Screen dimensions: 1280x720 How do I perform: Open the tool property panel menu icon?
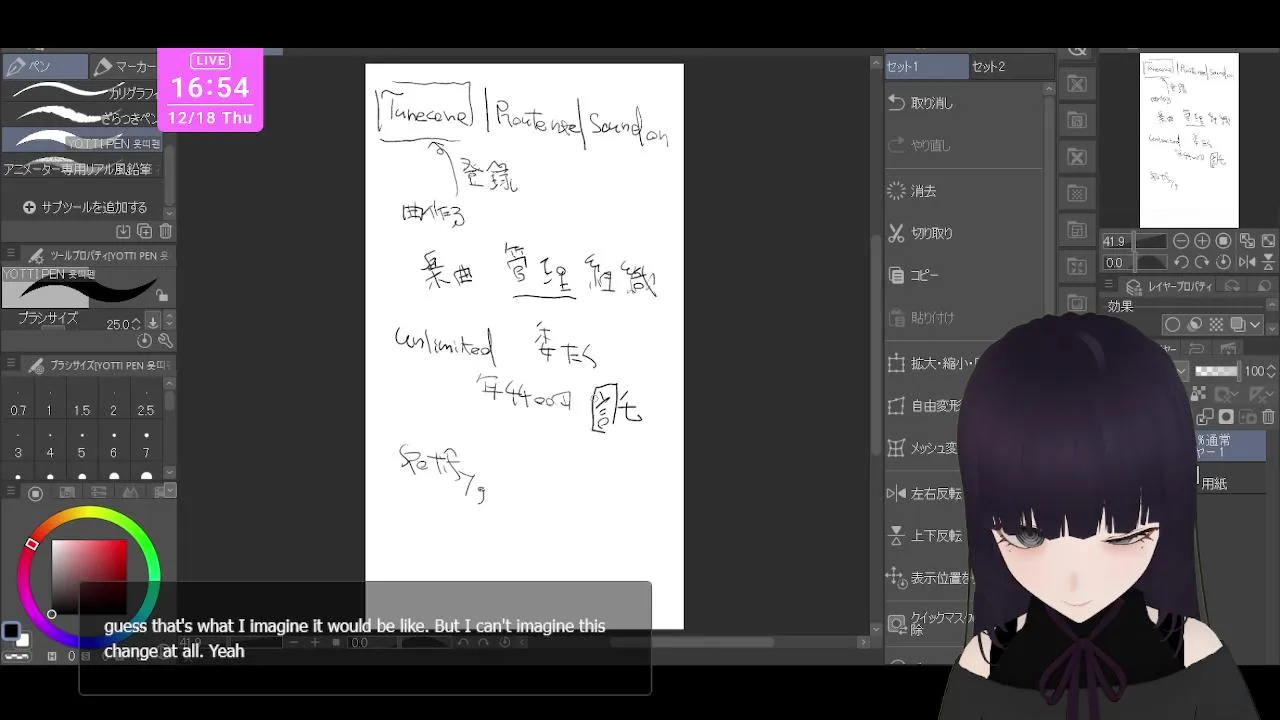[11, 255]
